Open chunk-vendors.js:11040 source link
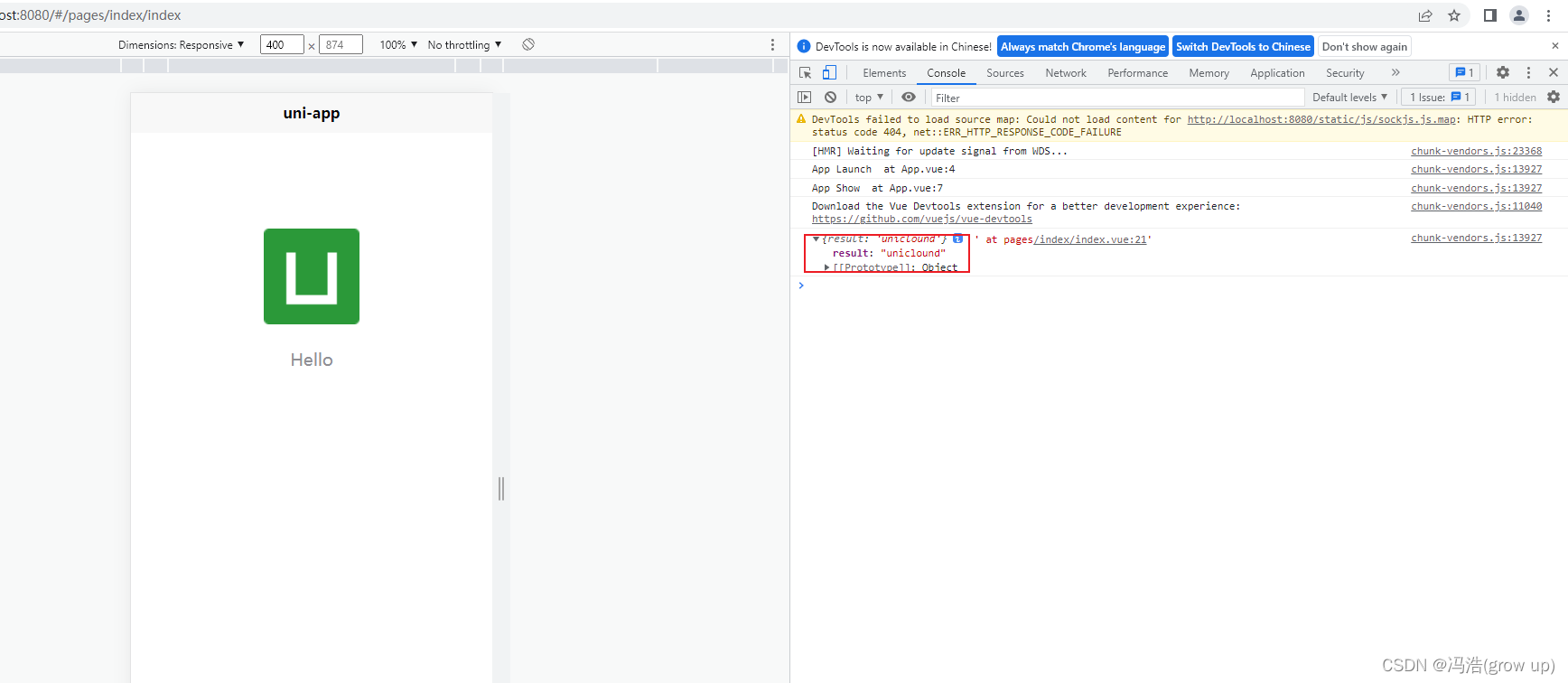Image resolution: width=1568 pixels, height=683 pixels. (x=1476, y=206)
